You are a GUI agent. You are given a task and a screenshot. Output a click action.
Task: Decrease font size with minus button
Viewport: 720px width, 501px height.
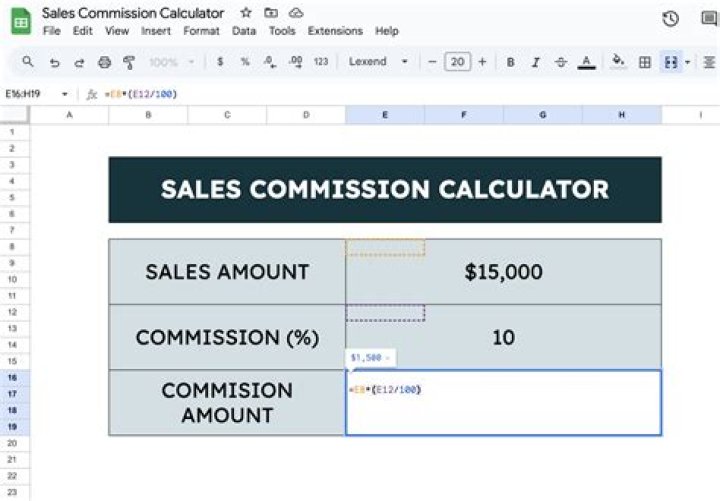click(x=432, y=62)
